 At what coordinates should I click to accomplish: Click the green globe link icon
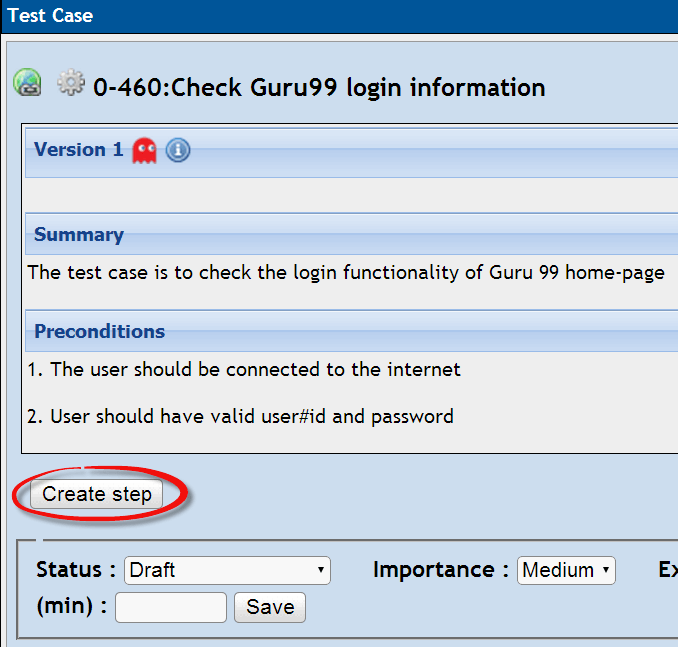pyautogui.click(x=27, y=83)
